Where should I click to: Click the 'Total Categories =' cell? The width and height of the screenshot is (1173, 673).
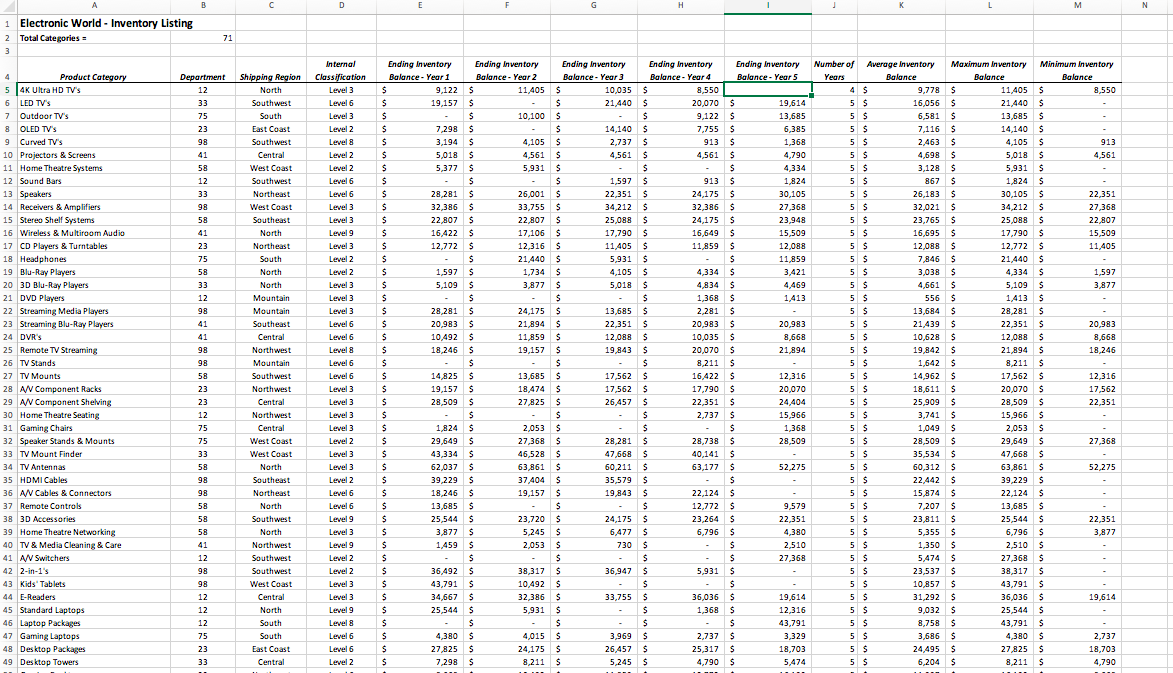click(94, 38)
